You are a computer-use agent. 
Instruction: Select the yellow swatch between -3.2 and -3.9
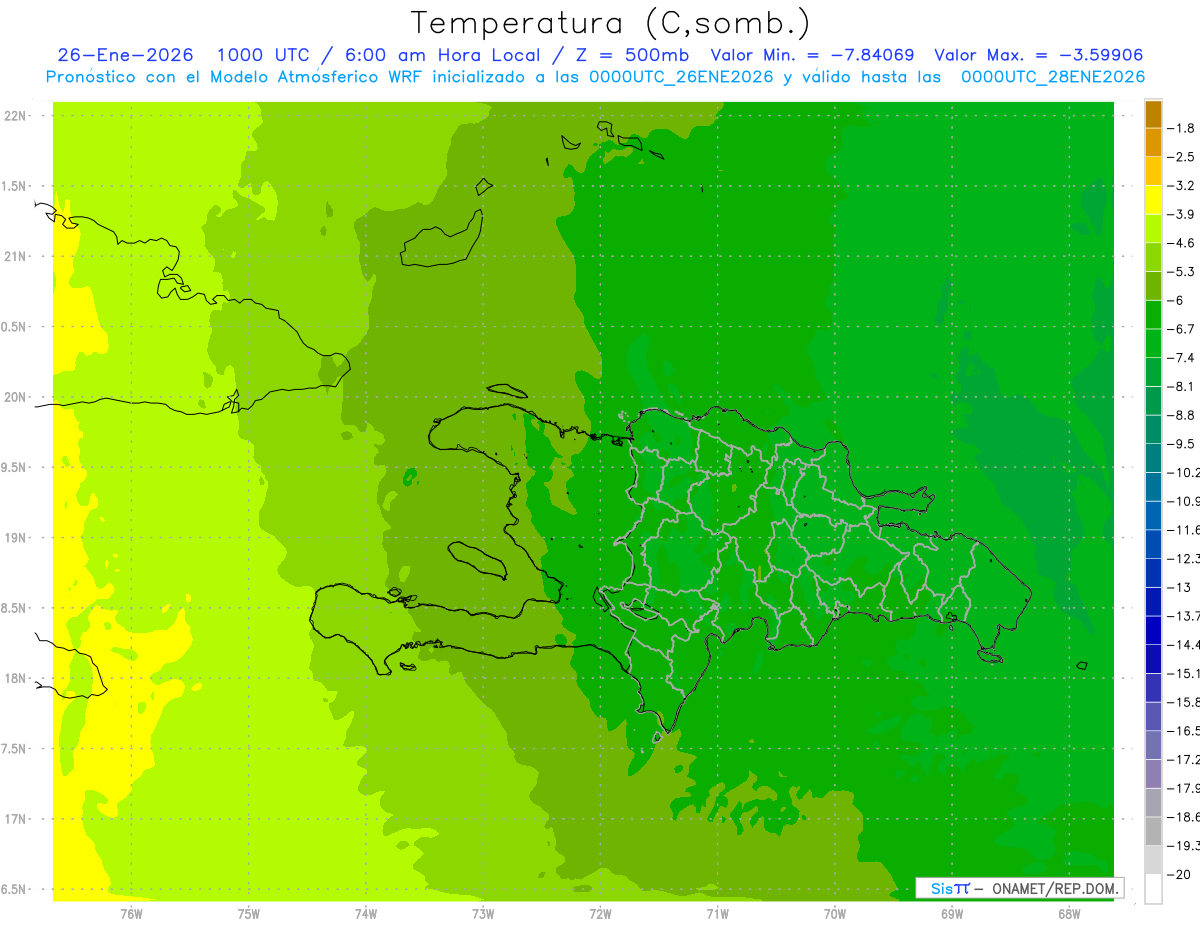(1153, 200)
